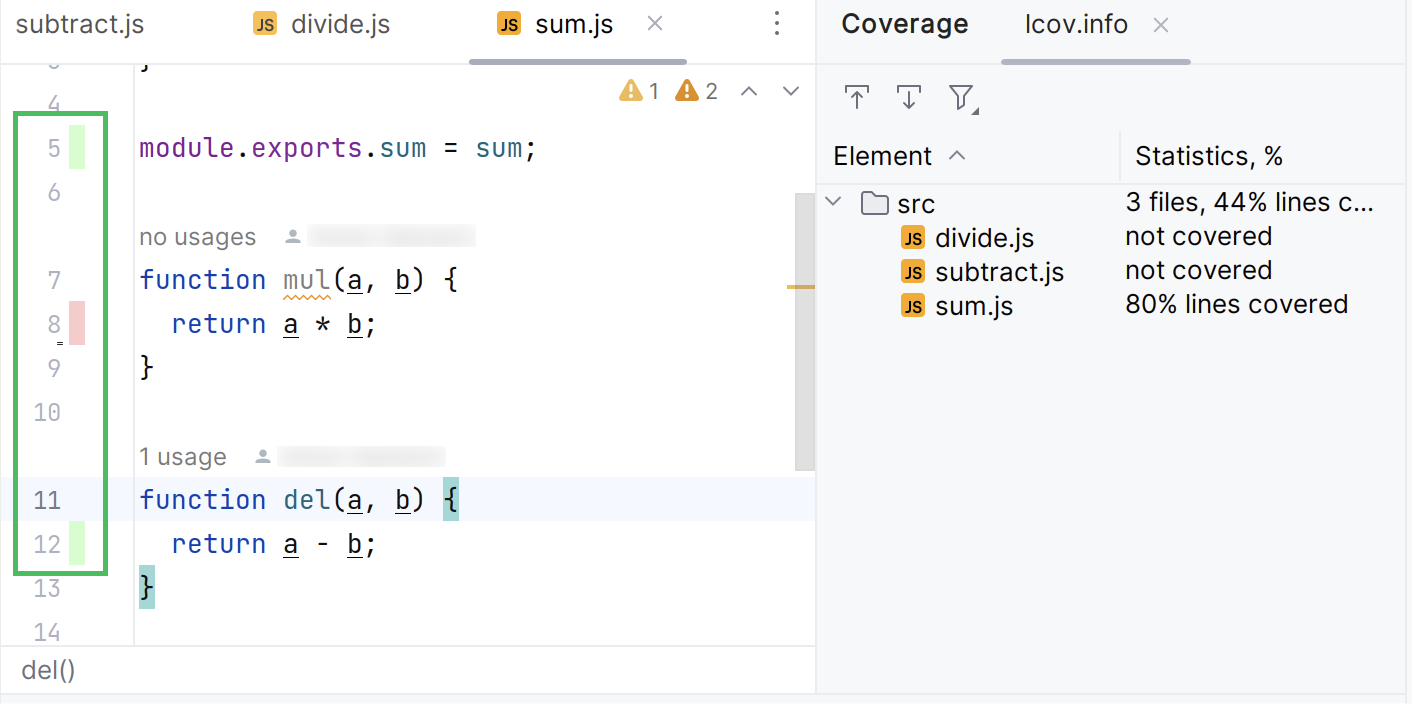The image size is (1413, 704).
Task: Close the sum.js editor tab
Action: coord(655,24)
